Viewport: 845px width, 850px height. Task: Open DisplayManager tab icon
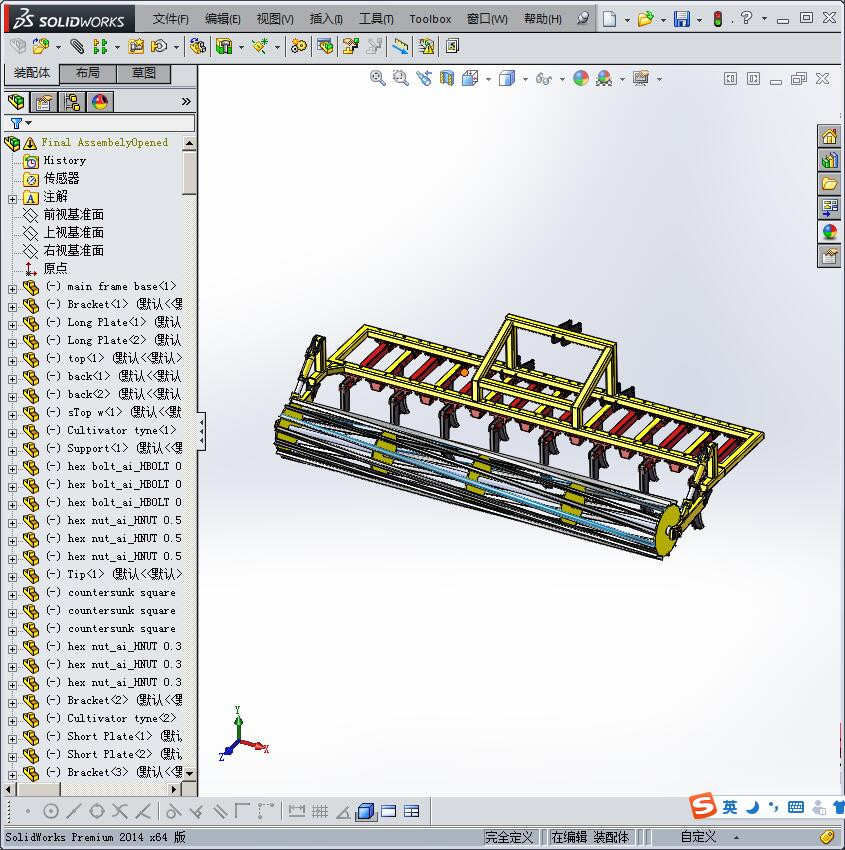[100, 102]
